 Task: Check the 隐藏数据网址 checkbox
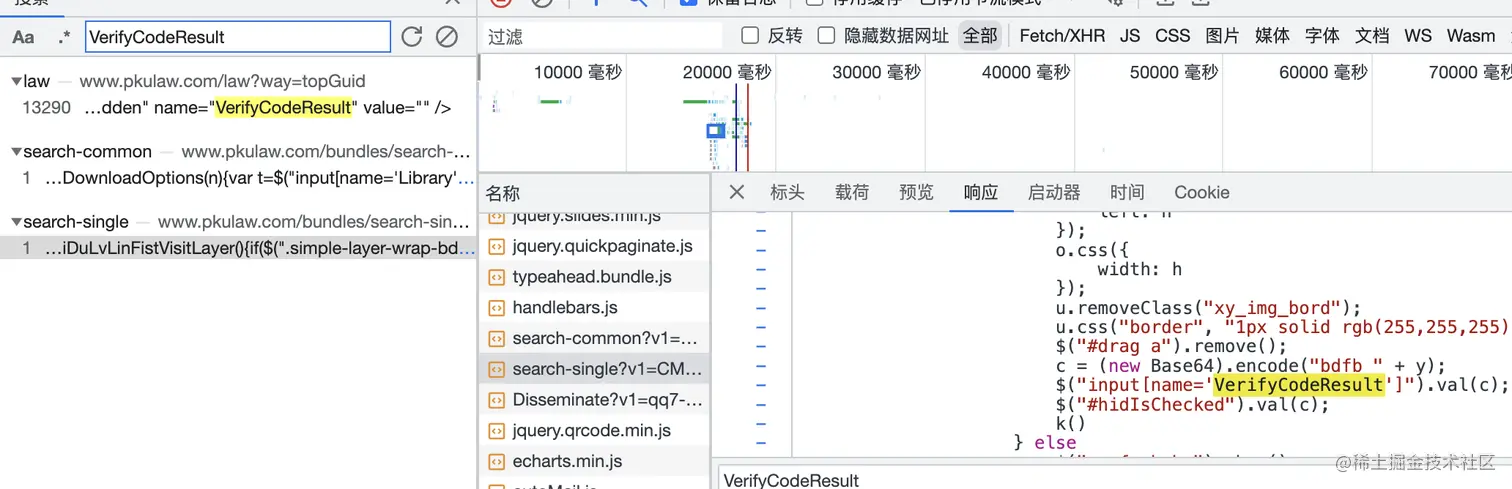tap(826, 36)
